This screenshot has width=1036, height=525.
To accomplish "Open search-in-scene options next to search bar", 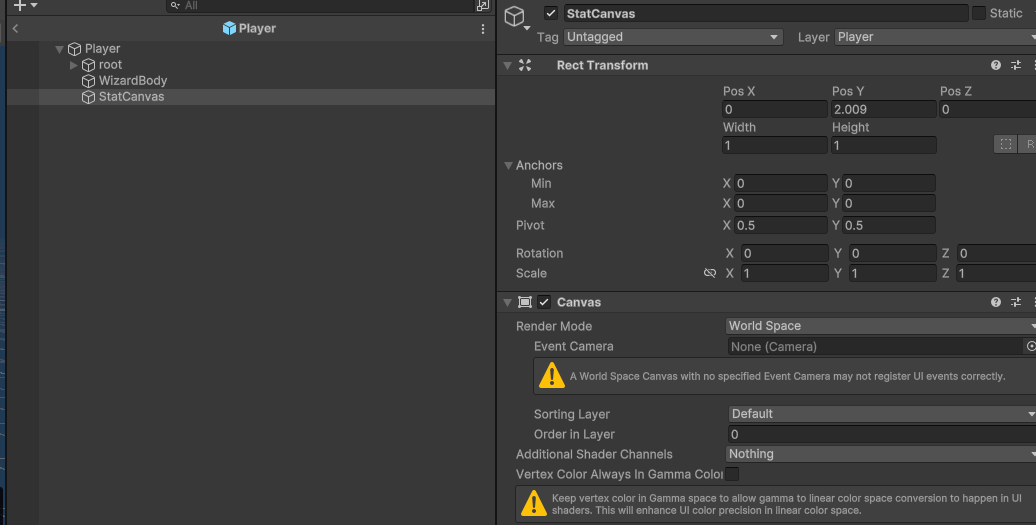I will [483, 5].
